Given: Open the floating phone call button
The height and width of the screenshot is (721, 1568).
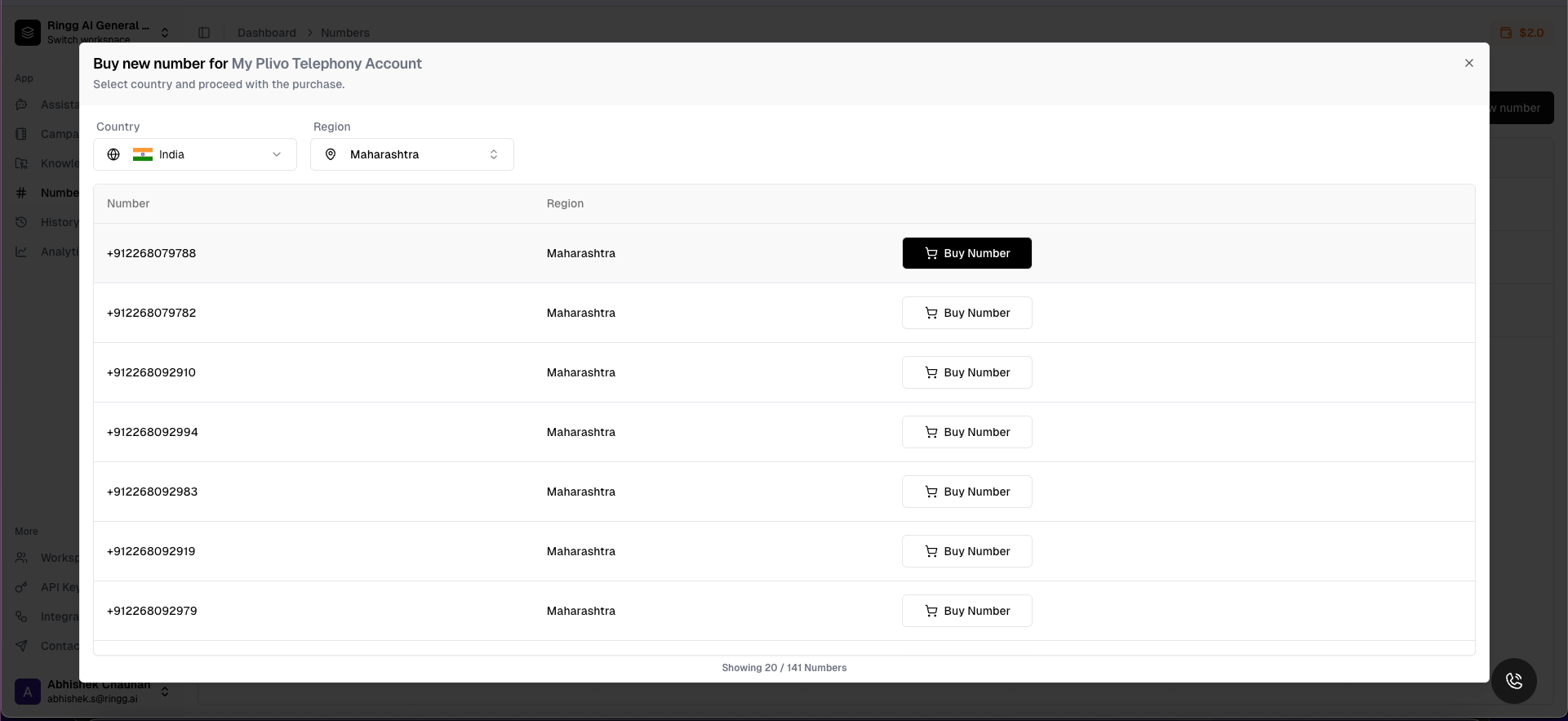Looking at the screenshot, I should (x=1514, y=681).
